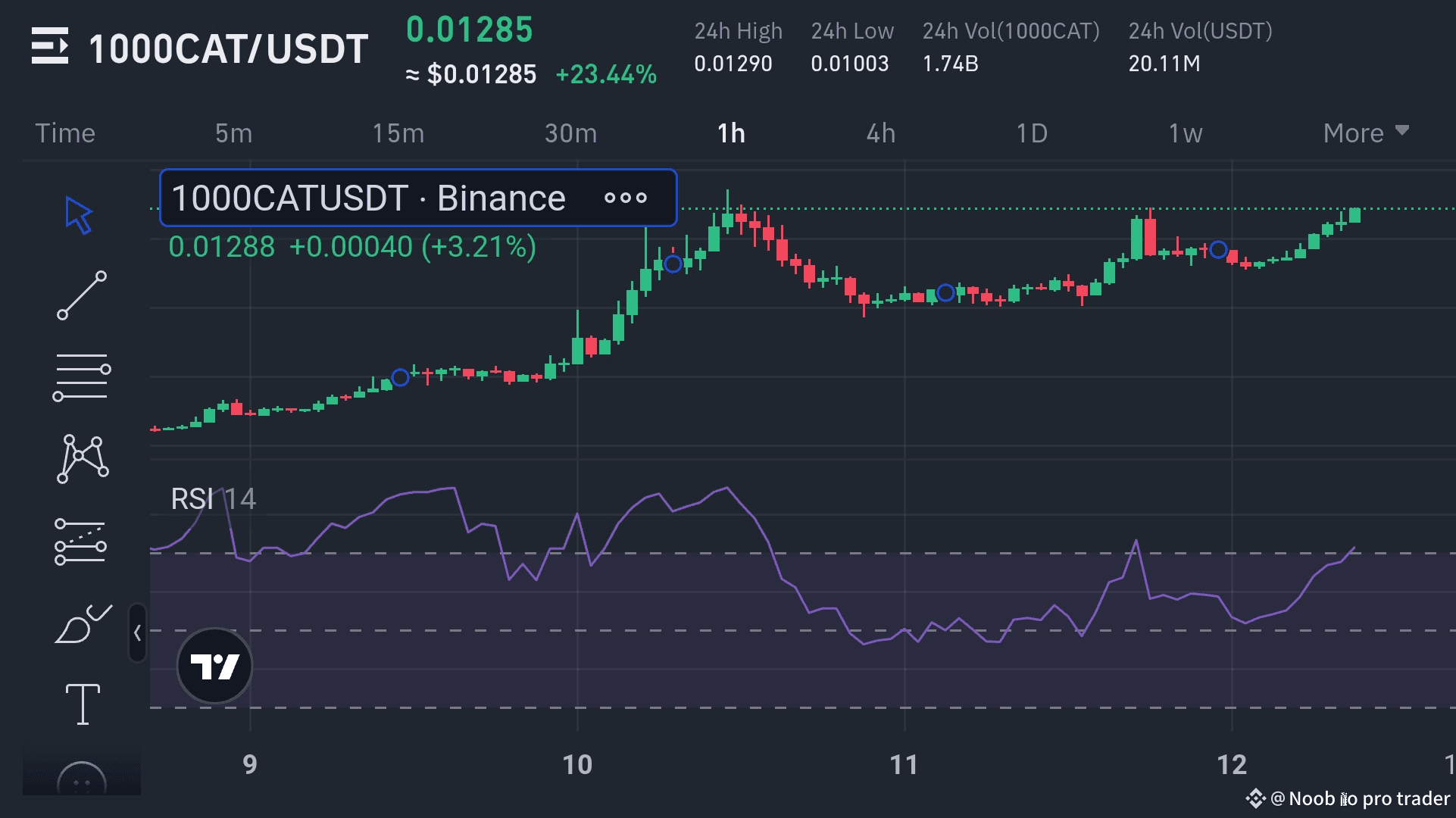Click the RSI 14 indicator label
1456x818 pixels.
point(213,498)
